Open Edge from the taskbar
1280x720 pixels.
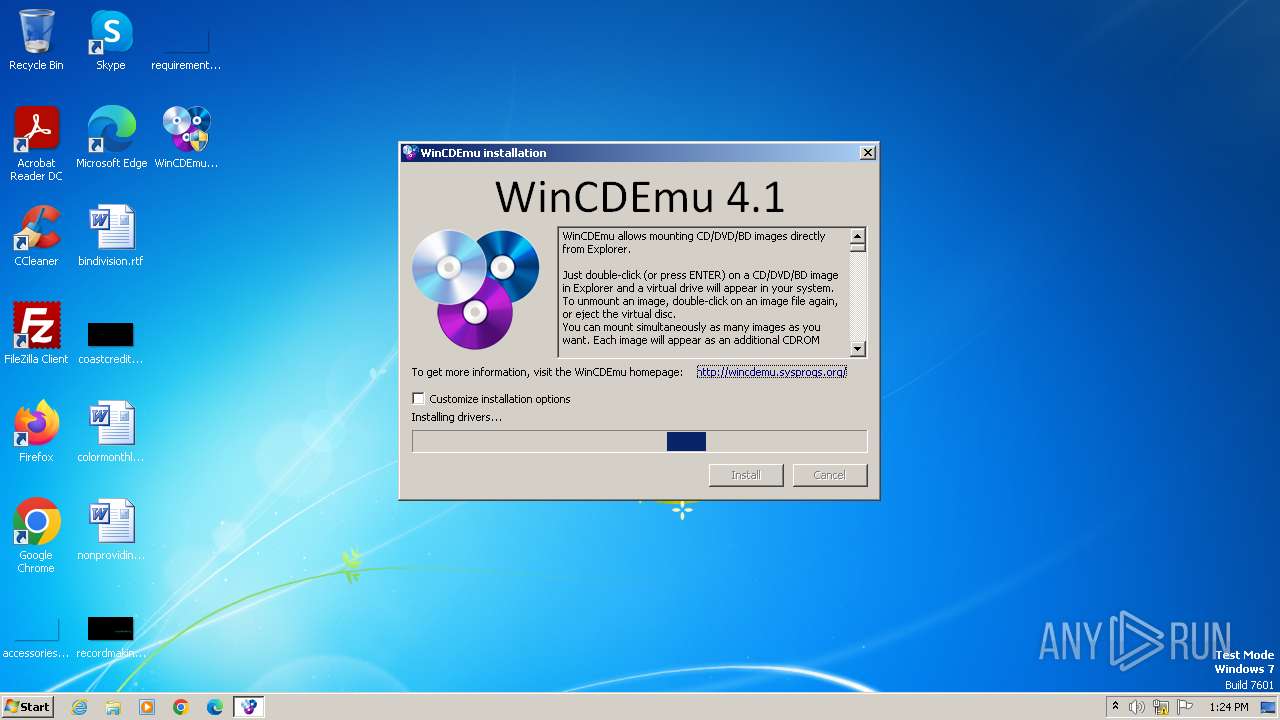coord(215,707)
